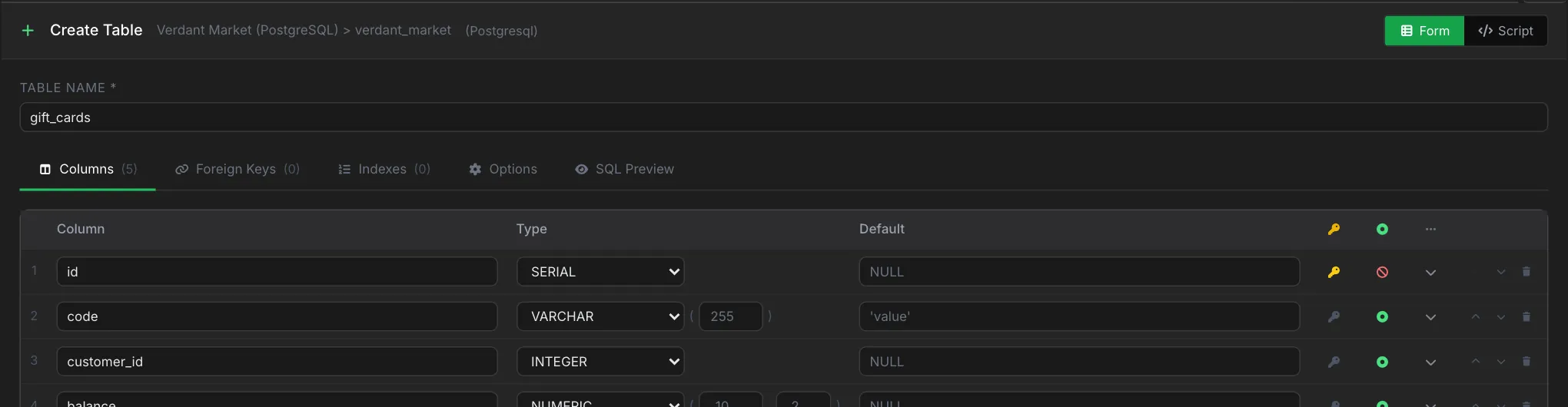Toggle primary key for code column
The width and height of the screenshot is (1568, 407).
[x=1334, y=316]
